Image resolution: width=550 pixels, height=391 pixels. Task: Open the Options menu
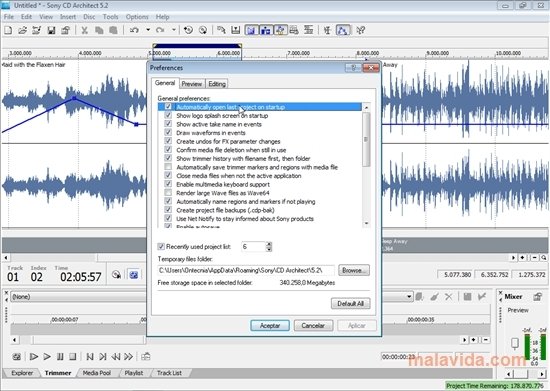click(137, 17)
